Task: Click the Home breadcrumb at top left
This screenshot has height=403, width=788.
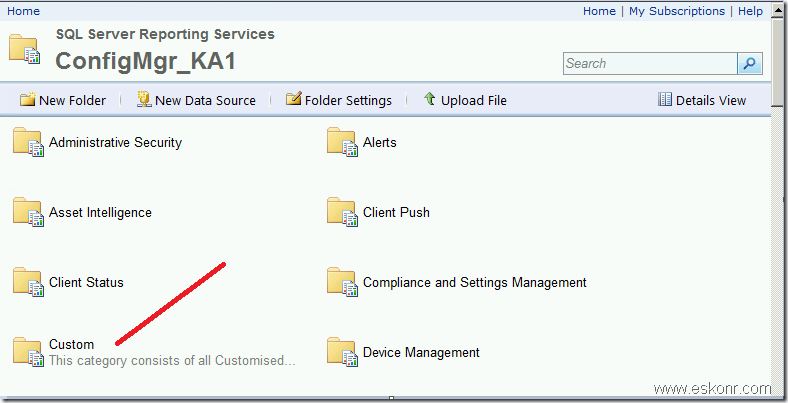Action: (x=24, y=11)
